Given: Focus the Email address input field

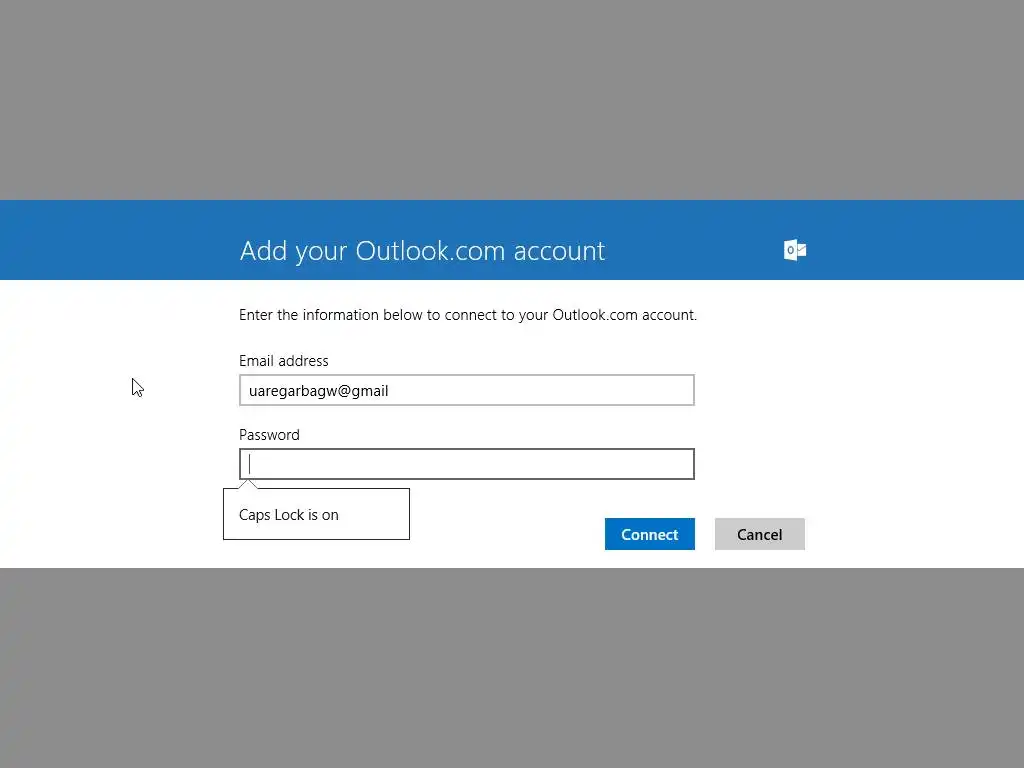Looking at the screenshot, I should coord(466,390).
